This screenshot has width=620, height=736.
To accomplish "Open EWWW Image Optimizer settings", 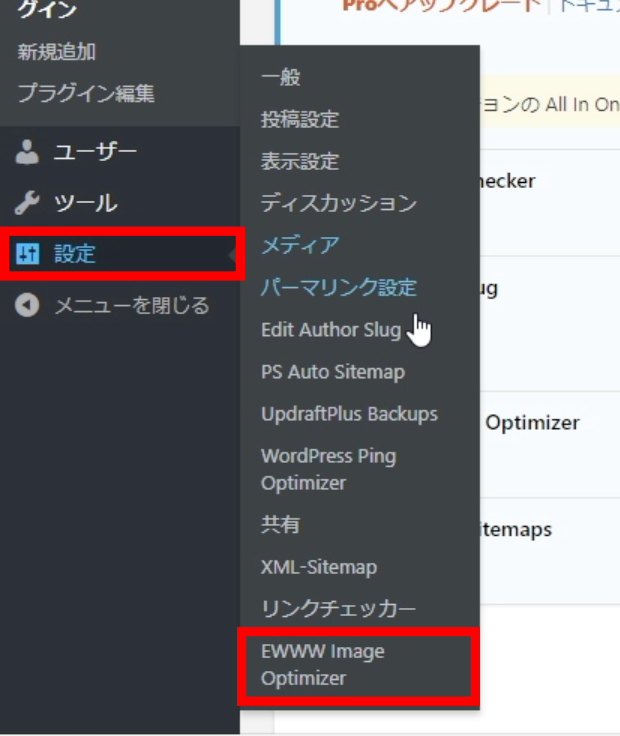I will tap(323, 665).
